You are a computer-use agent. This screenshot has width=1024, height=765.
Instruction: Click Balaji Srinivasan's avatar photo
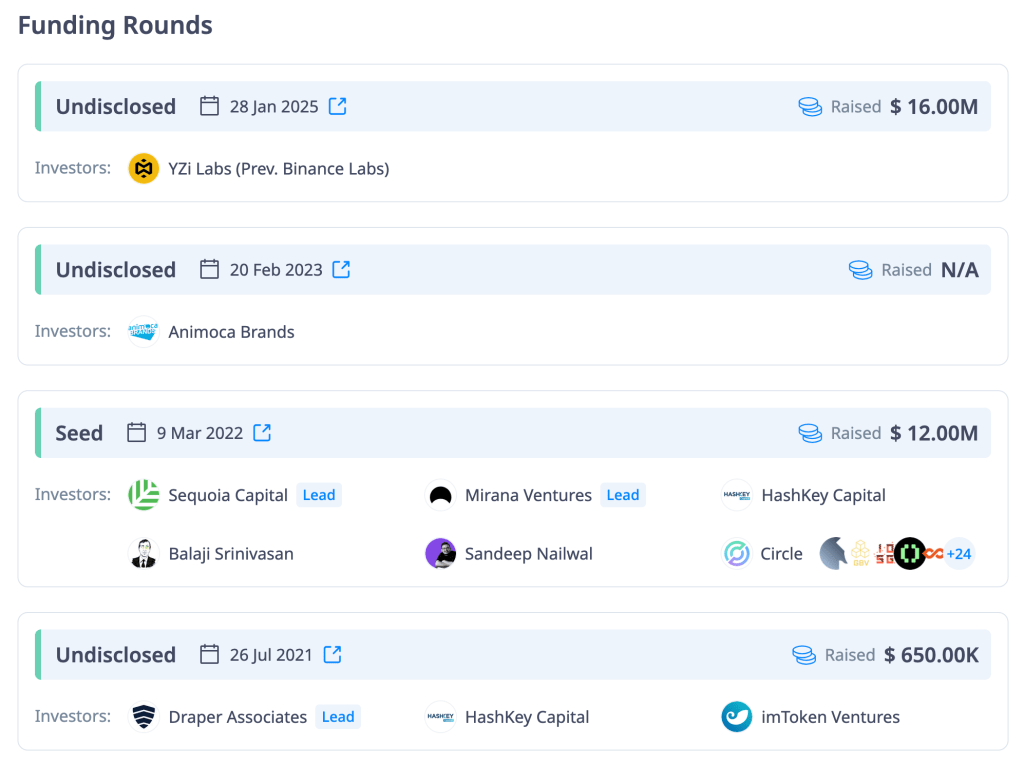pos(144,553)
